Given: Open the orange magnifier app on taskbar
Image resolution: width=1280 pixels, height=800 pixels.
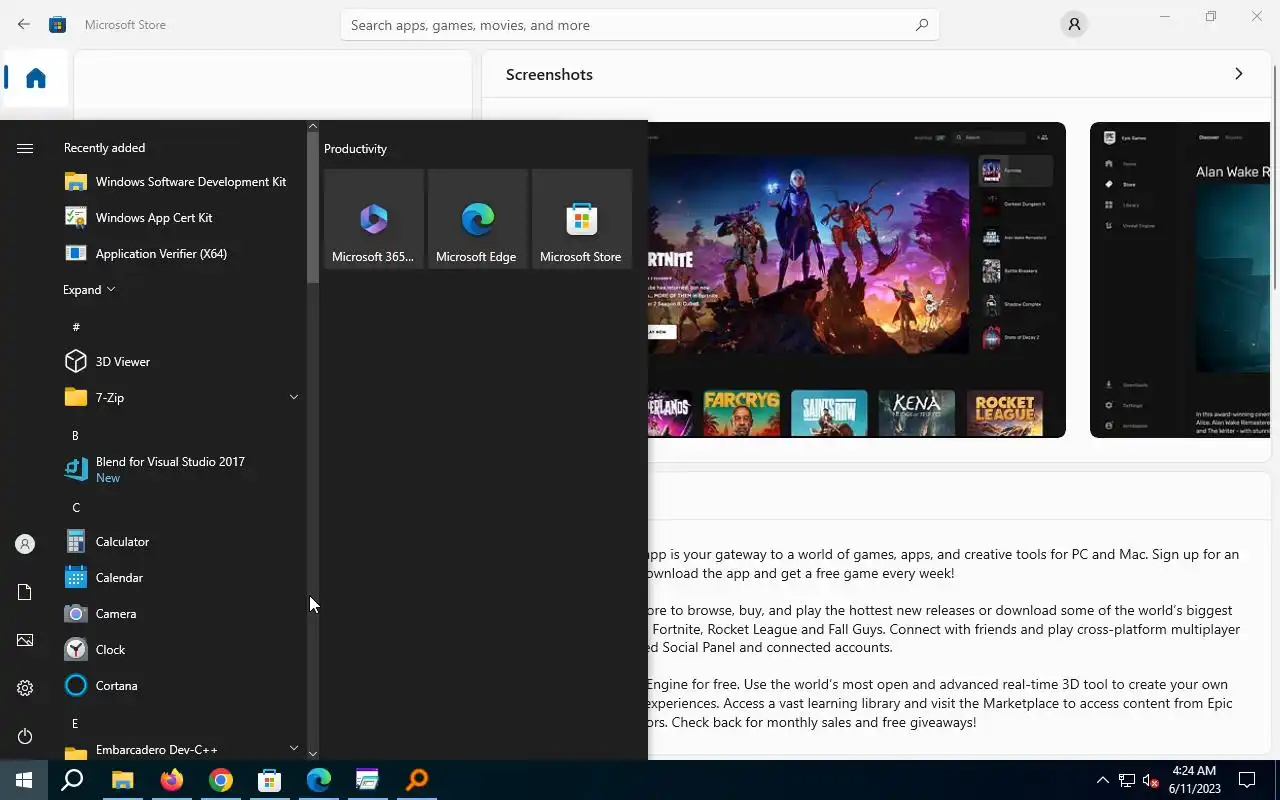Looking at the screenshot, I should [x=417, y=780].
